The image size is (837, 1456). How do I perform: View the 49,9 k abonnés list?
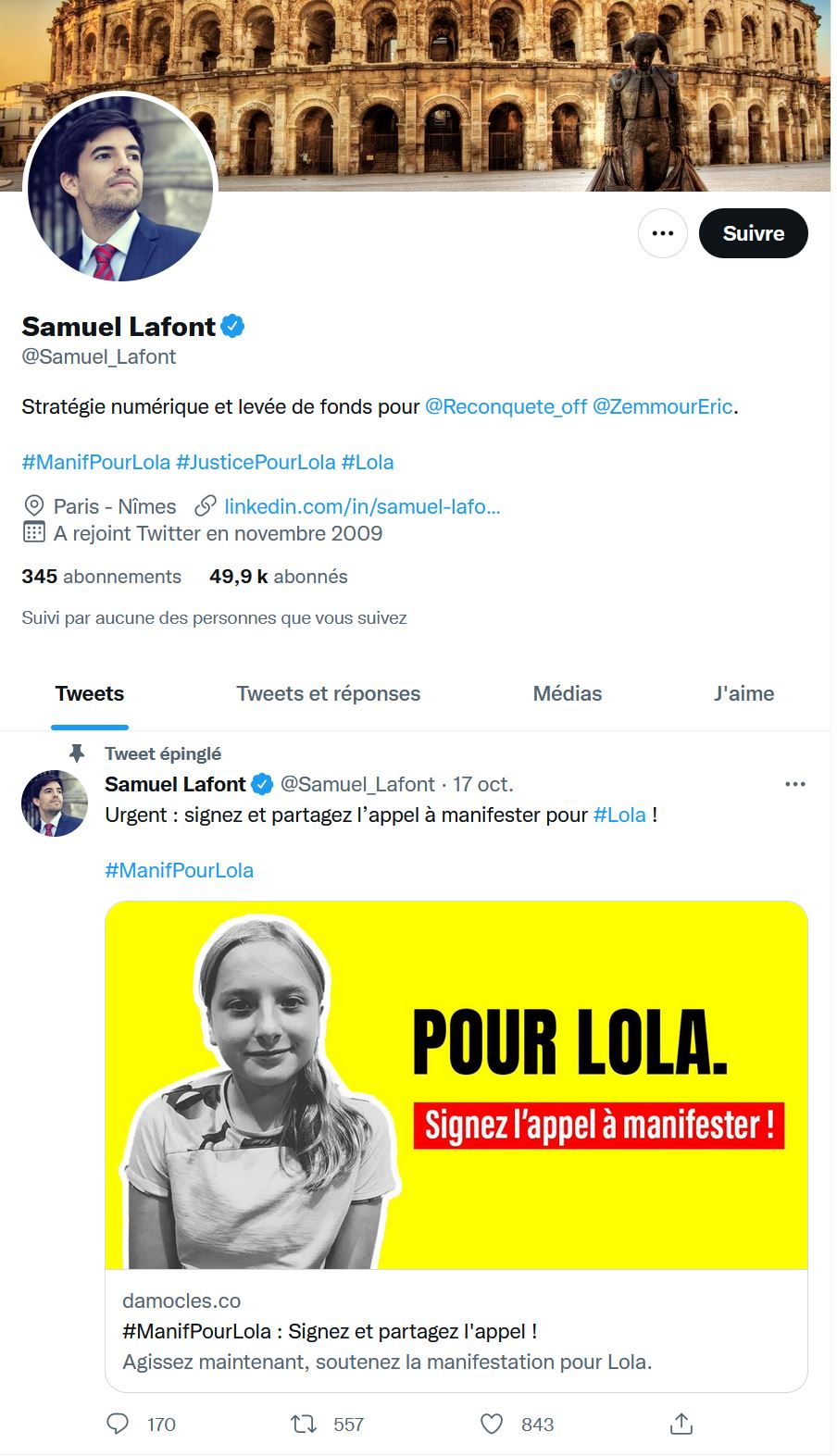pyautogui.click(x=279, y=577)
